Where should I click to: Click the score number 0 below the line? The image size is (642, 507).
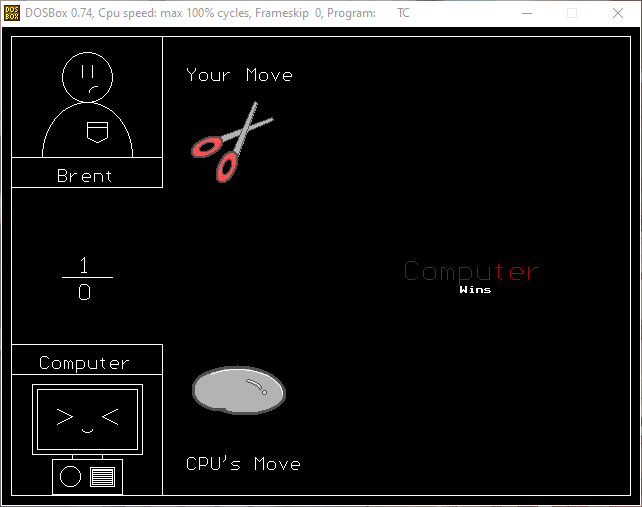84,292
